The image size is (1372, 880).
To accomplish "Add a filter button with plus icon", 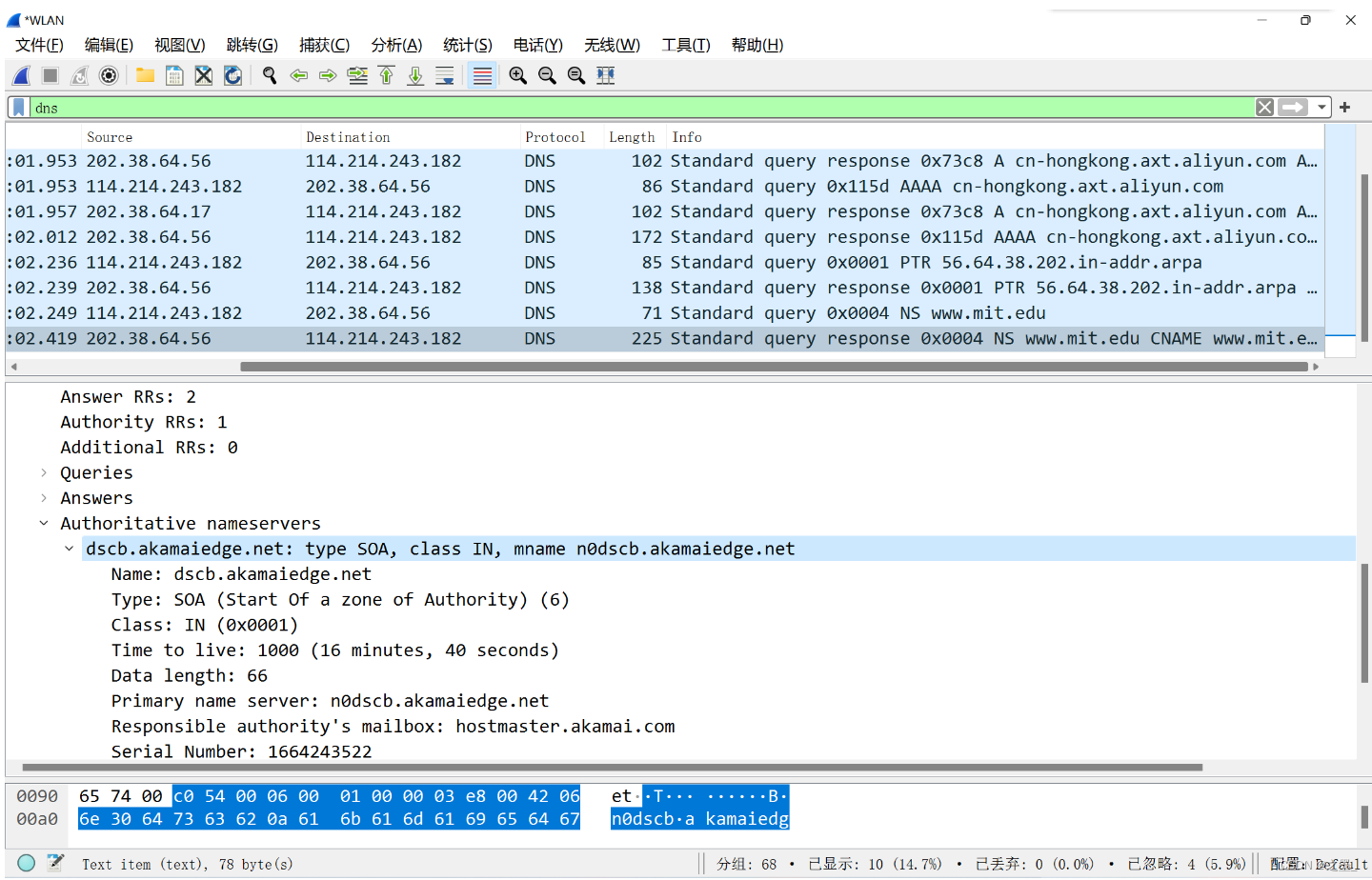I will (x=1345, y=108).
